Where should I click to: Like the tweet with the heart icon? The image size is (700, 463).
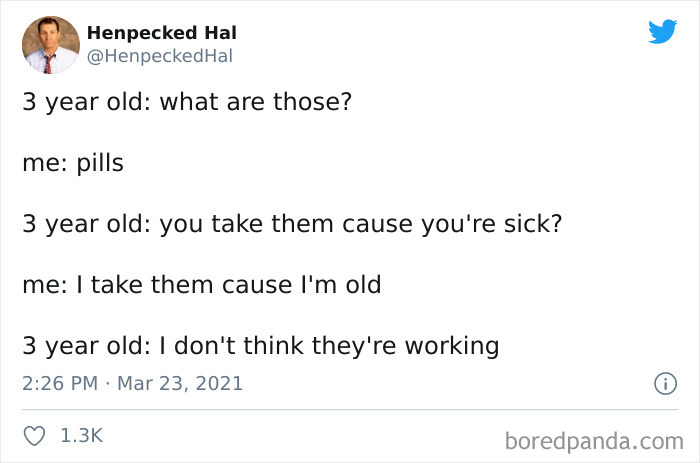(x=33, y=436)
